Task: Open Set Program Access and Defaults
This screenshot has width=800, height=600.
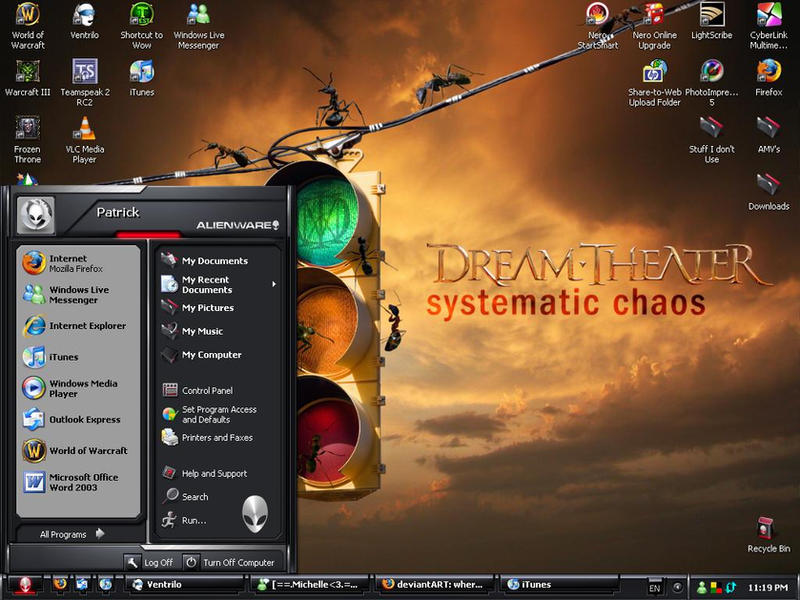Action: pyautogui.click(x=218, y=414)
